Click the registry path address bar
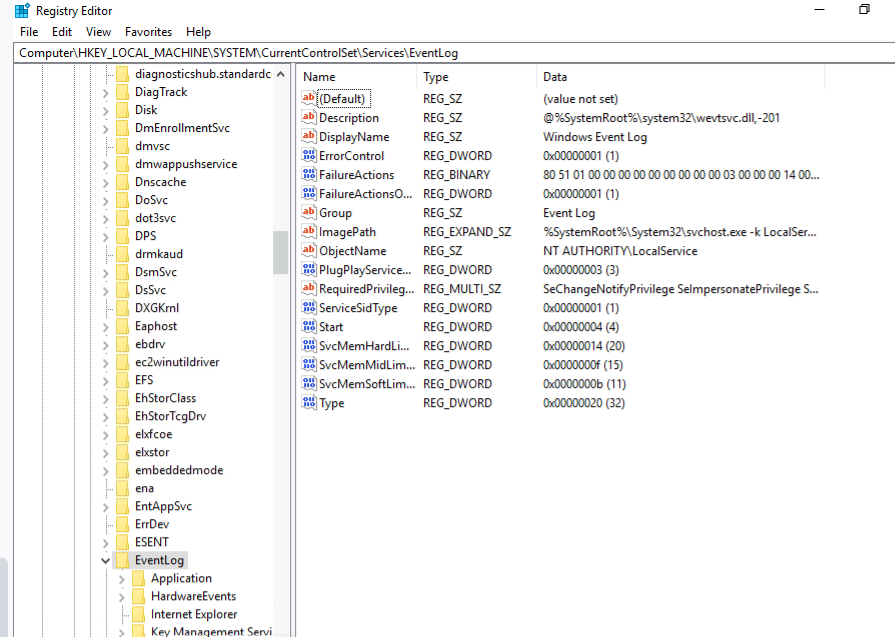This screenshot has width=895, height=637. pyautogui.click(x=454, y=53)
